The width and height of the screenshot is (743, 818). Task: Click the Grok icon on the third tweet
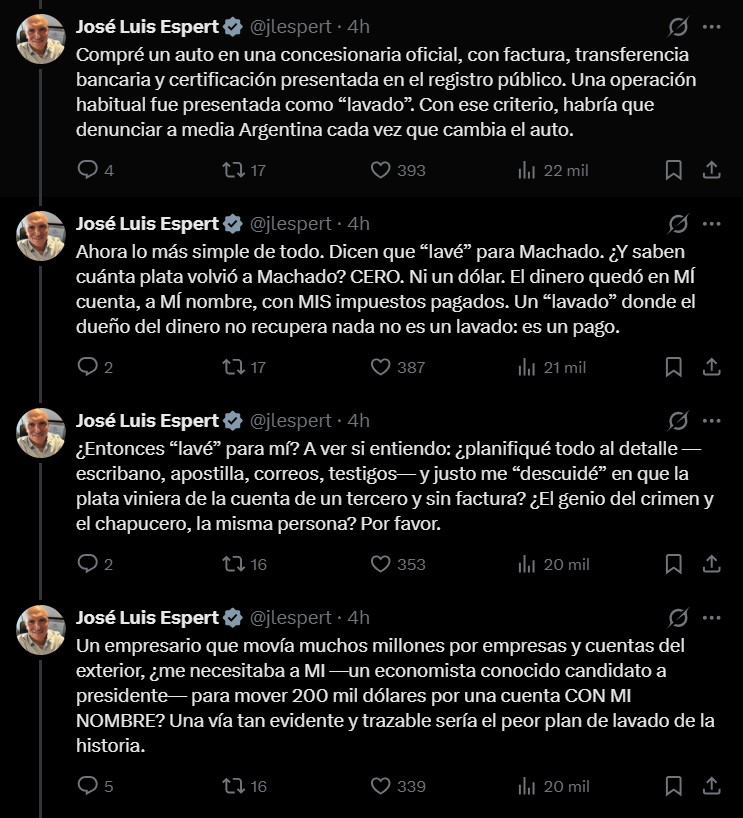[x=678, y=421]
